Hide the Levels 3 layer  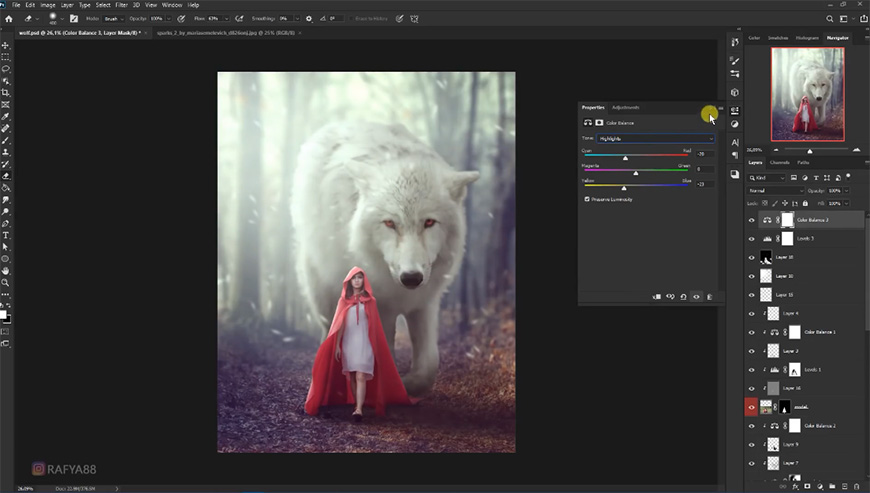pyautogui.click(x=752, y=239)
